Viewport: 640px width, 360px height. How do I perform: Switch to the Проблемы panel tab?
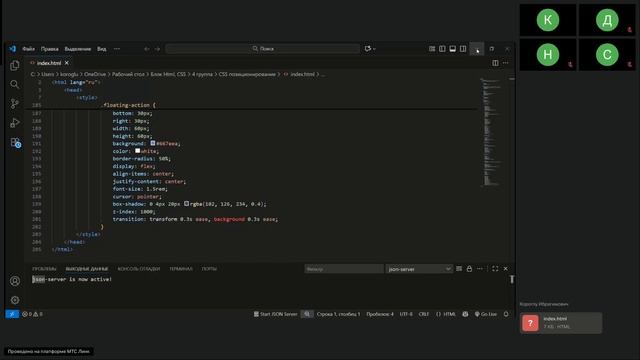(44, 269)
